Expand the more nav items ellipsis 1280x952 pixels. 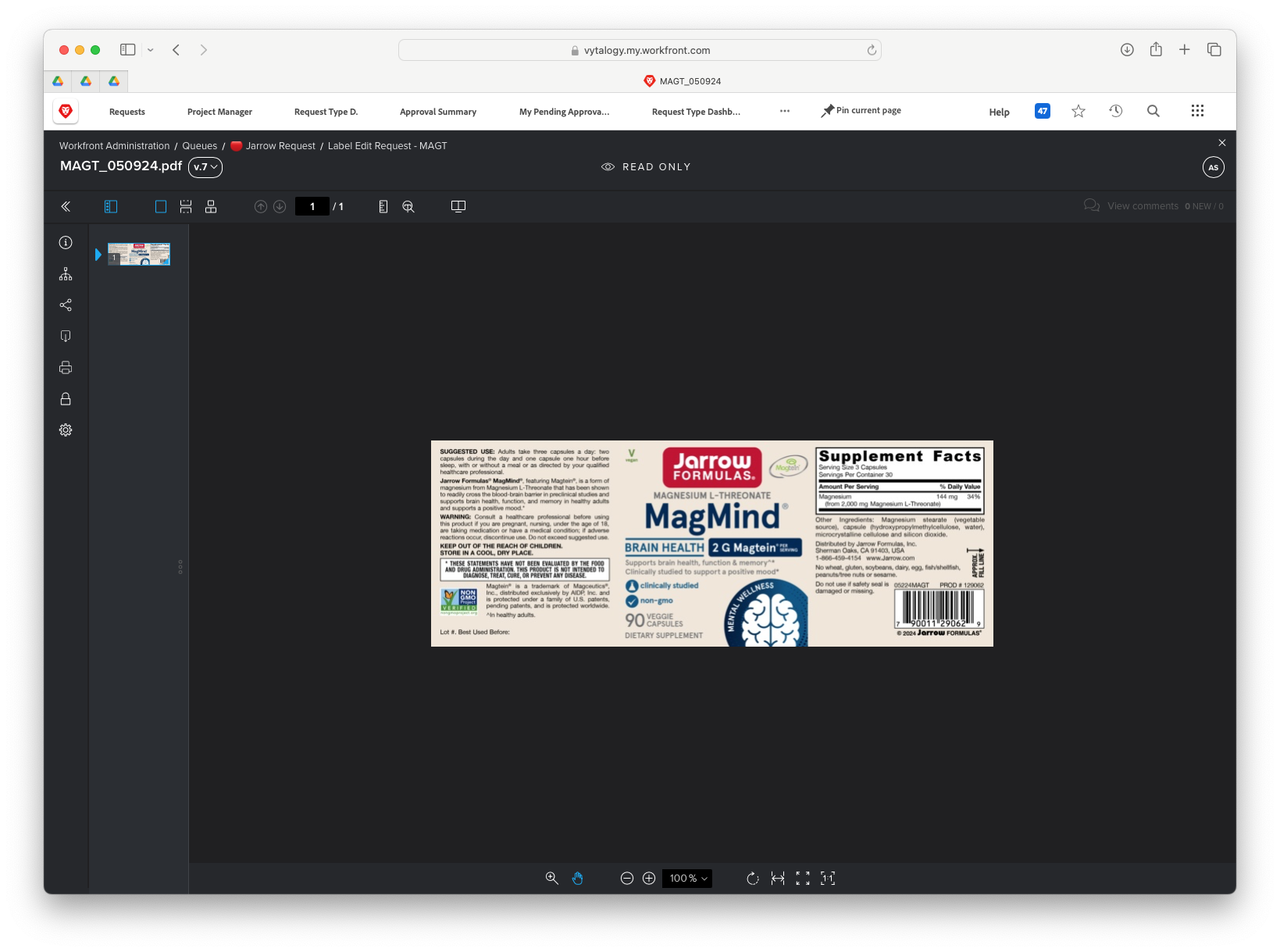[785, 111]
